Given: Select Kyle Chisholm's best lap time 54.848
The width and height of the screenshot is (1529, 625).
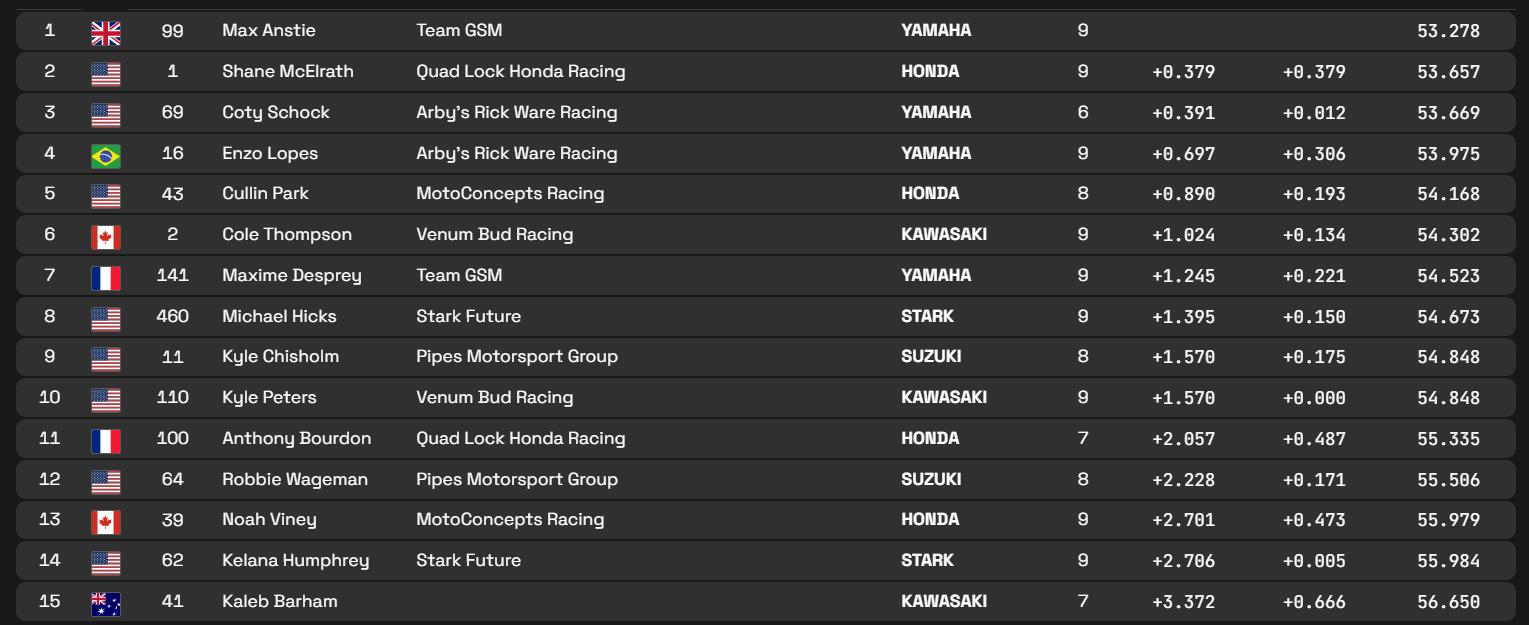Looking at the screenshot, I should click(x=1448, y=357).
